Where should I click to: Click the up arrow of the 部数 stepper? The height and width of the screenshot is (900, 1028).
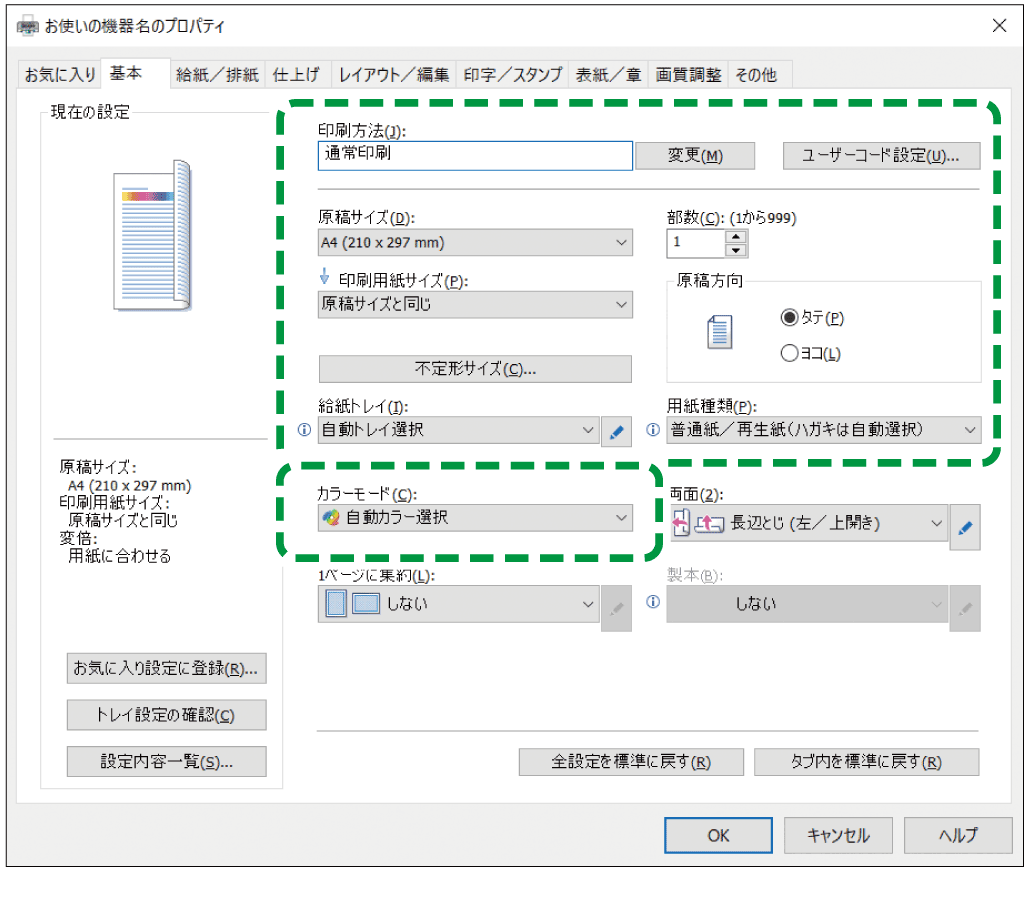tap(735, 237)
